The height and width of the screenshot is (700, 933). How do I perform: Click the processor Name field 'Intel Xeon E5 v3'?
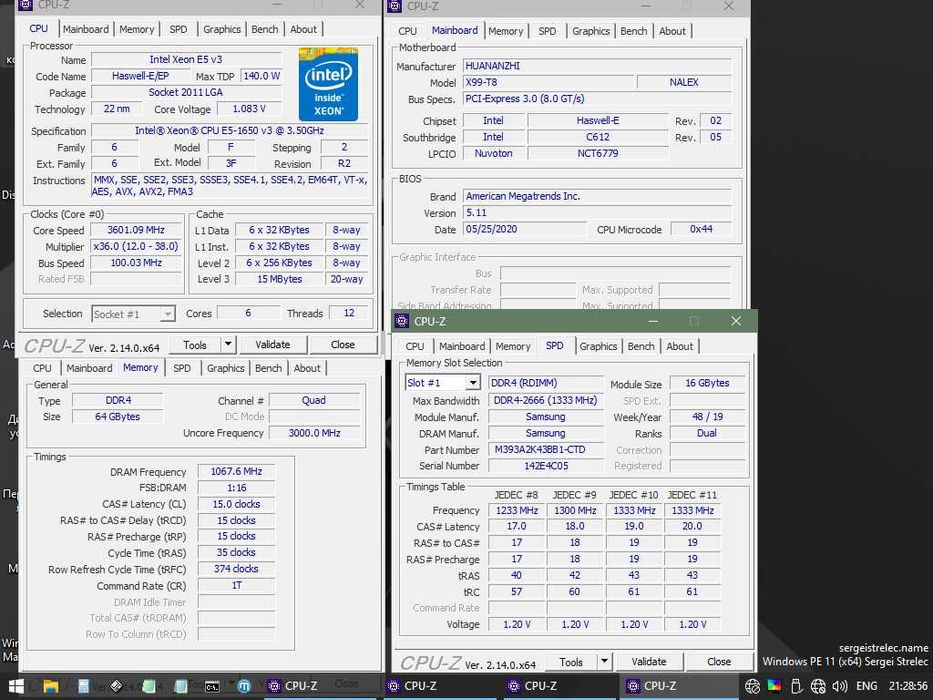pyautogui.click(x=186, y=60)
